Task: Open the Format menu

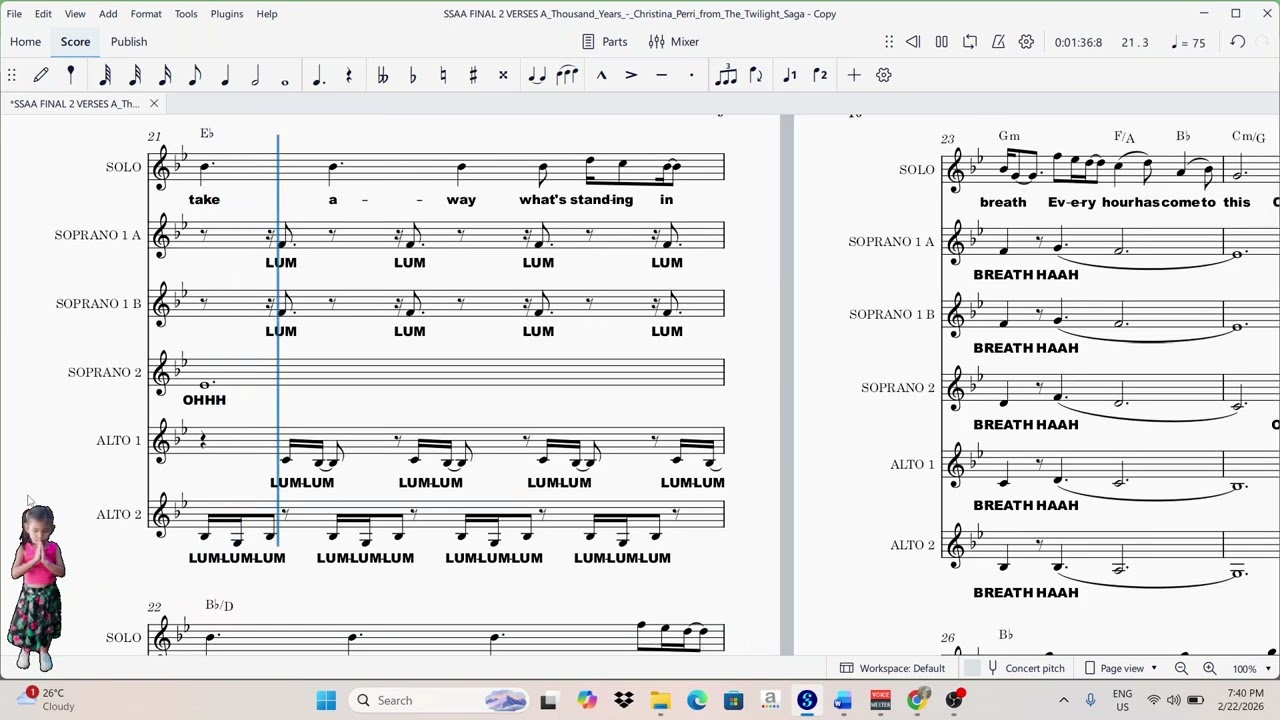Action: coord(146,14)
